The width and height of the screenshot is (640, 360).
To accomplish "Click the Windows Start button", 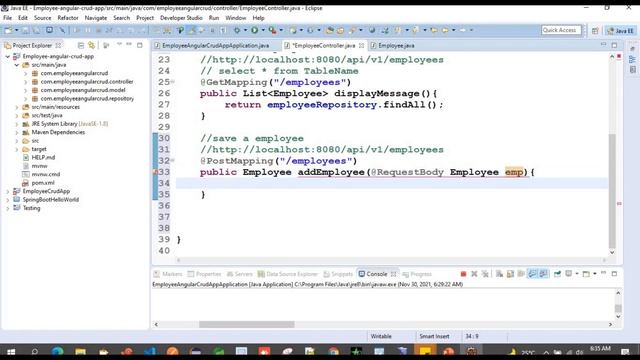I will click(x=11, y=351).
